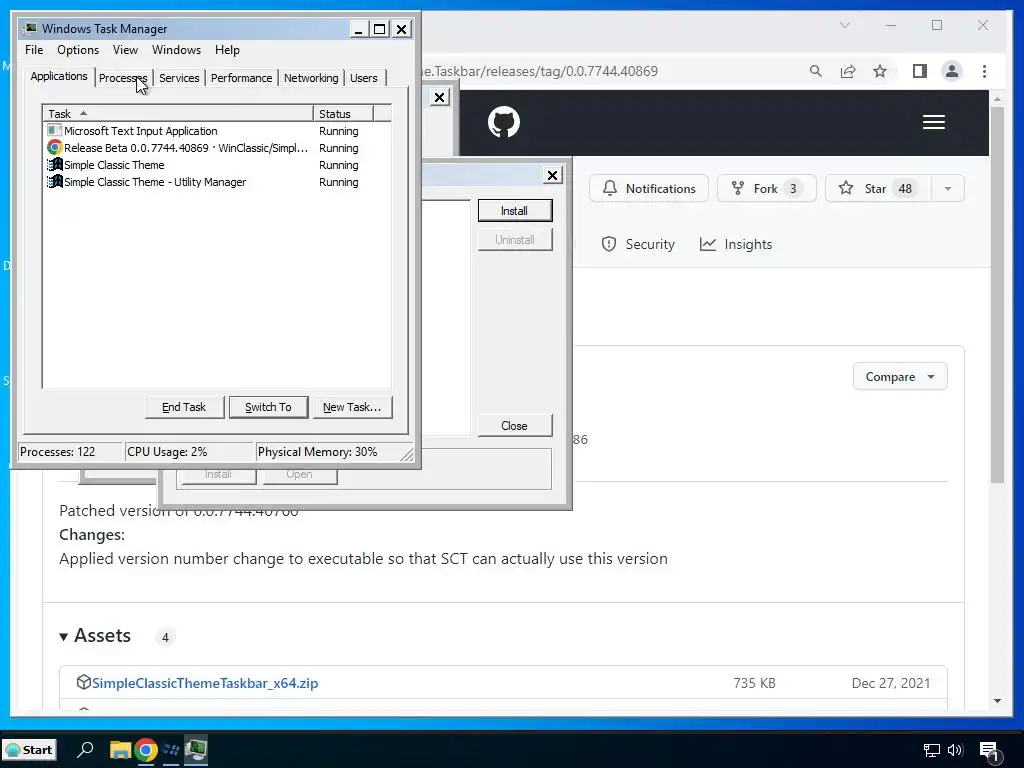Image resolution: width=1024 pixels, height=768 pixels.
Task: Click the Install button in the dialog
Action: click(x=515, y=210)
